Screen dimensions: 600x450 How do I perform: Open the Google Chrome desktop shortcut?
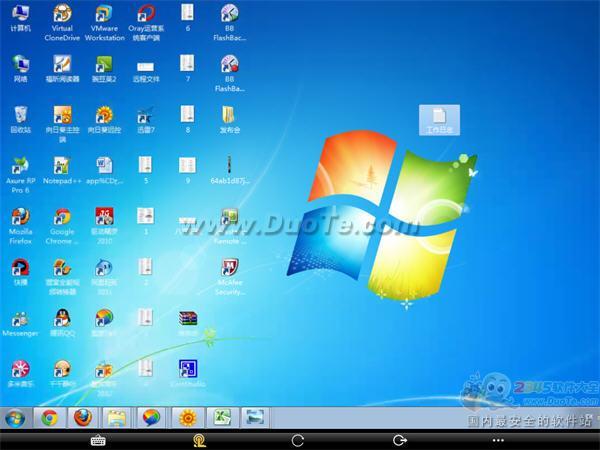coord(62,217)
